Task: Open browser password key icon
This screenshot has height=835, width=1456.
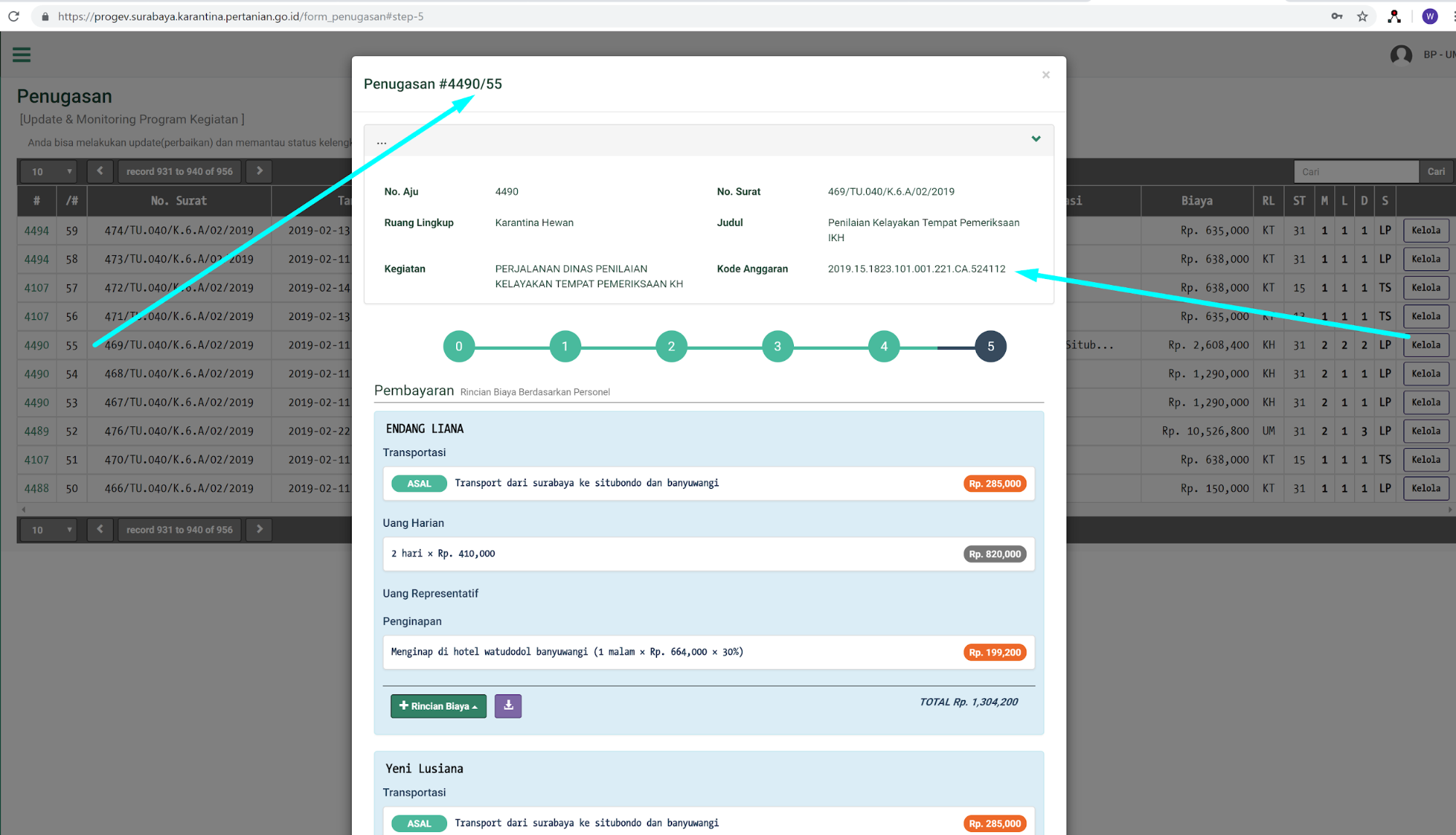Action: coord(1337,16)
